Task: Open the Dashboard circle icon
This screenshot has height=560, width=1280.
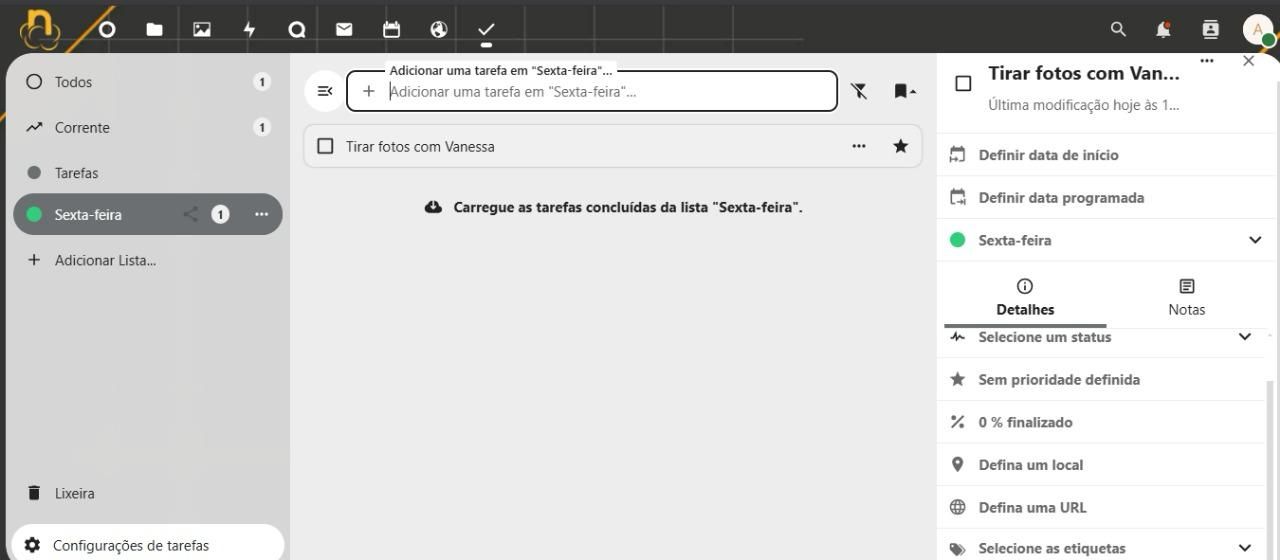Action: click(x=107, y=30)
